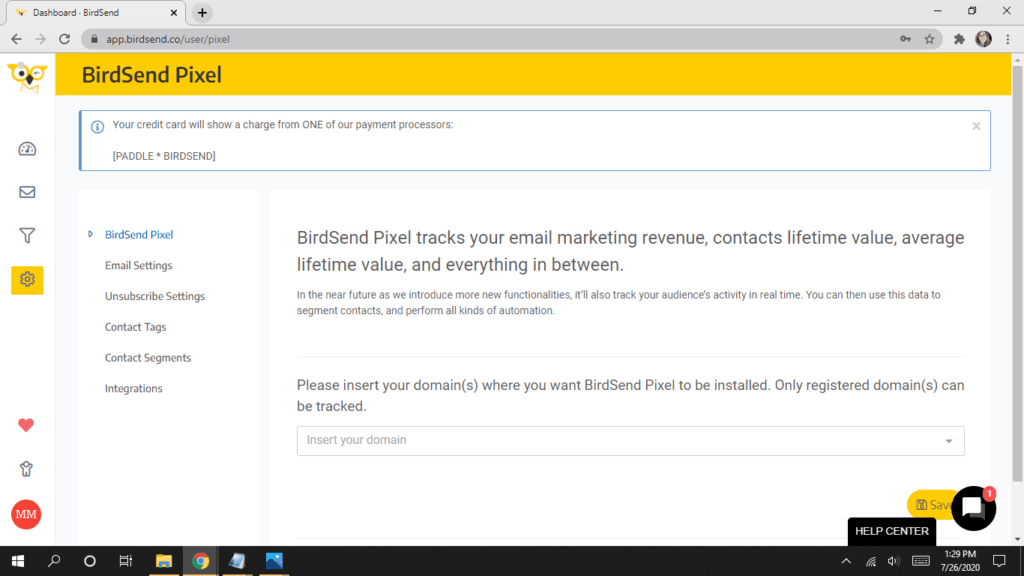
Task: Open File Explorer from the taskbar
Action: (163, 561)
